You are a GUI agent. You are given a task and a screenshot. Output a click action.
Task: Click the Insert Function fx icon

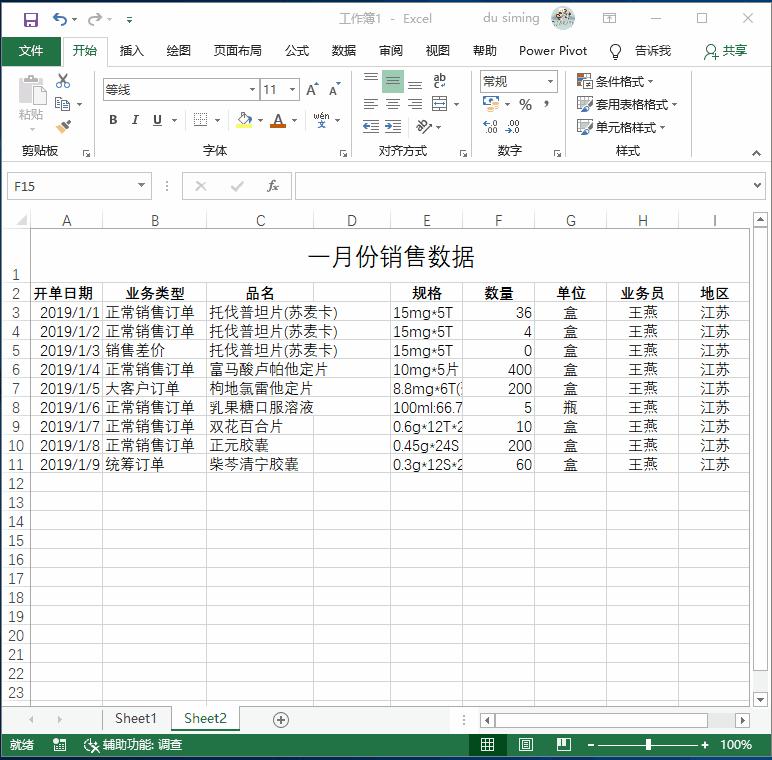(273, 186)
